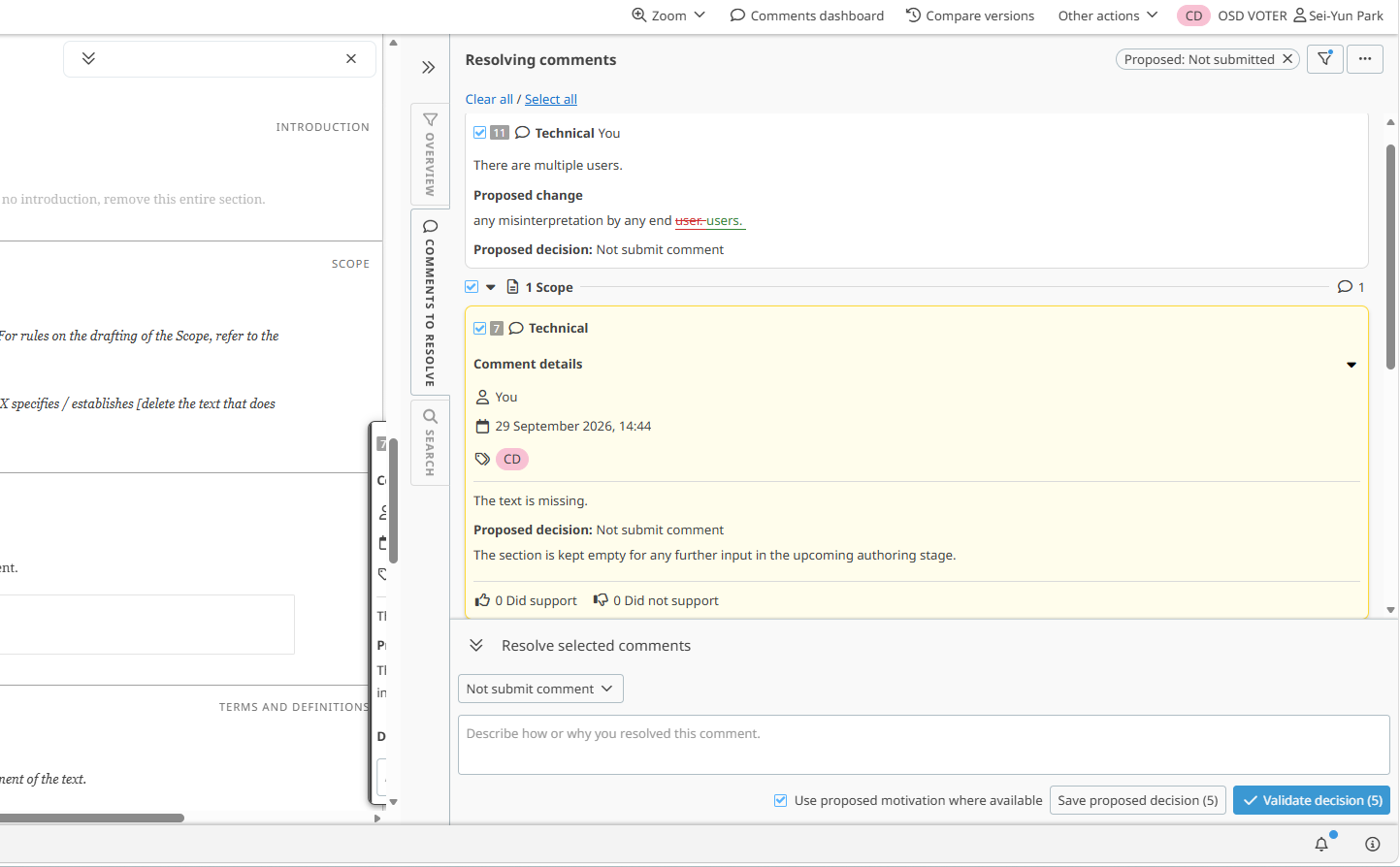
Task: Click the resolution description text field
Action: pyautogui.click(x=924, y=745)
